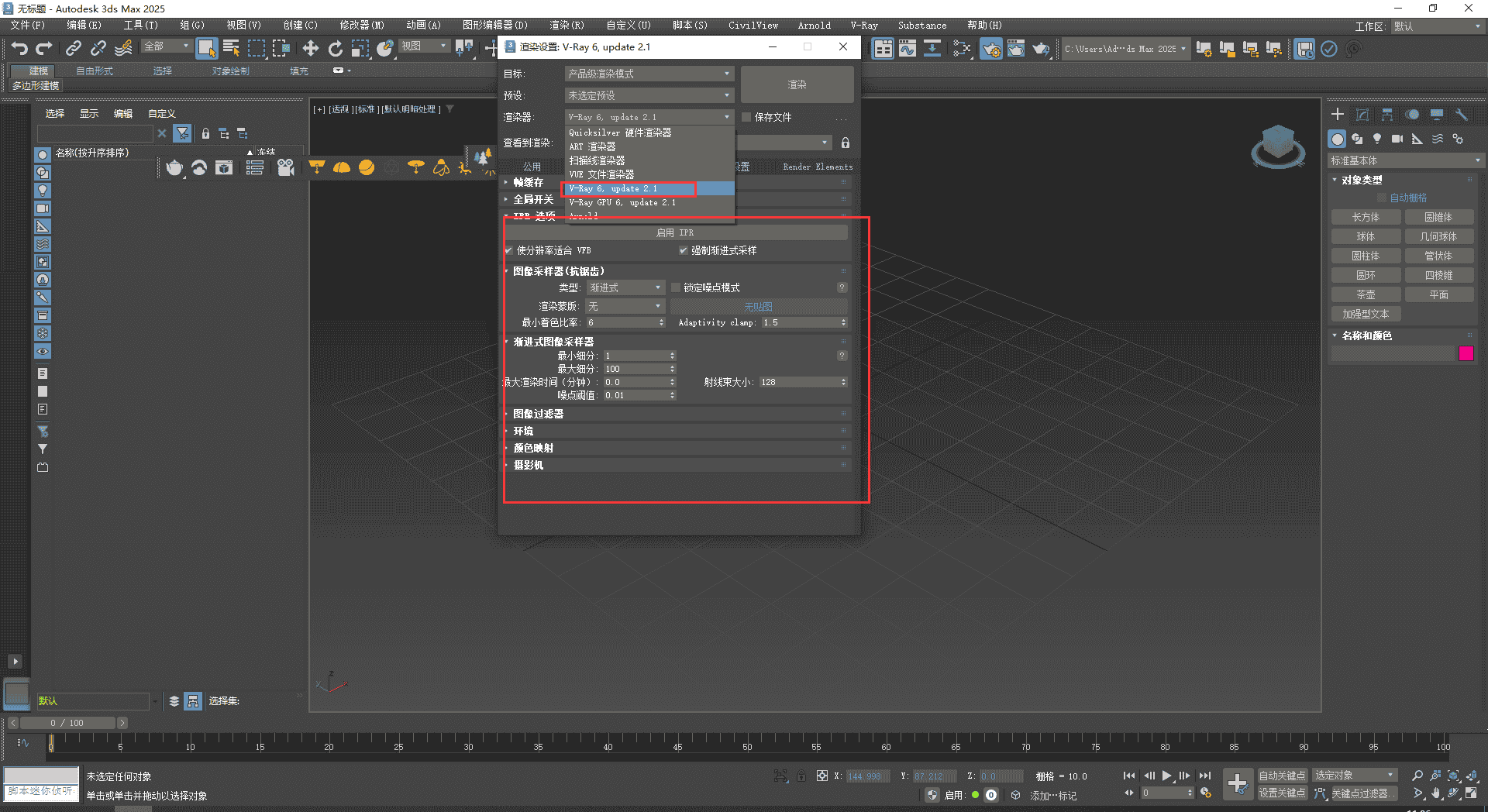Open Select by Name from the toolbar
Image resolution: width=1488 pixels, height=812 pixels.
tap(231, 48)
